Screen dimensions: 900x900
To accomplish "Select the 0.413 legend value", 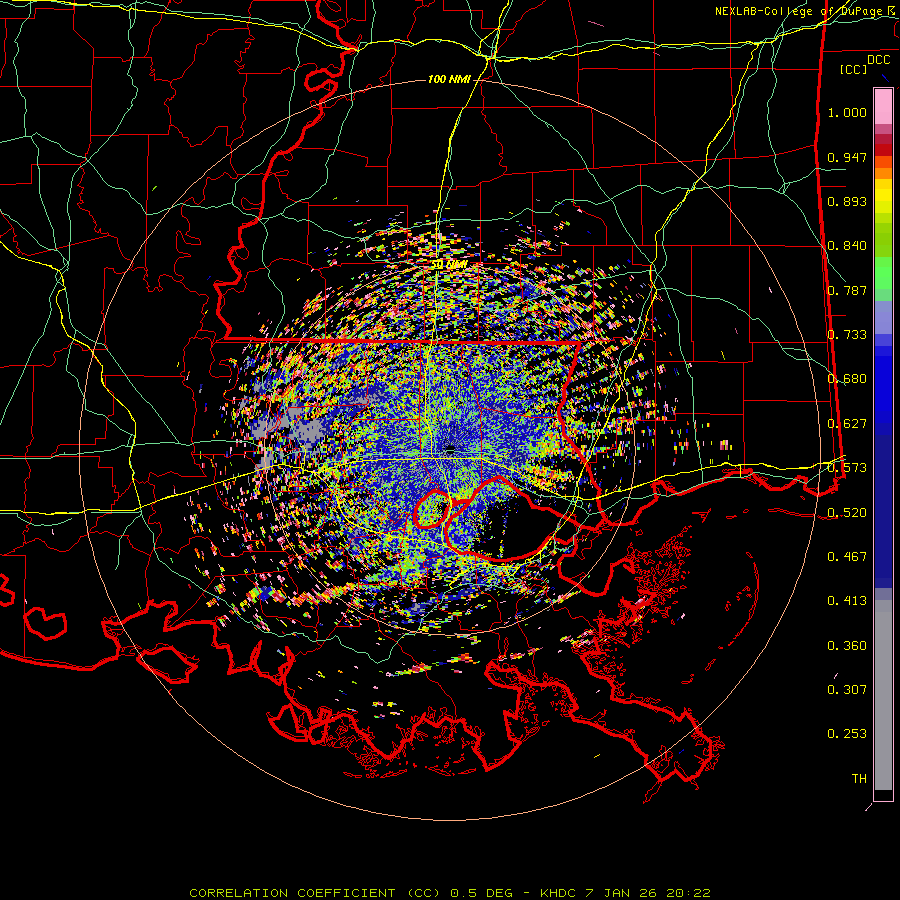I will [847, 601].
